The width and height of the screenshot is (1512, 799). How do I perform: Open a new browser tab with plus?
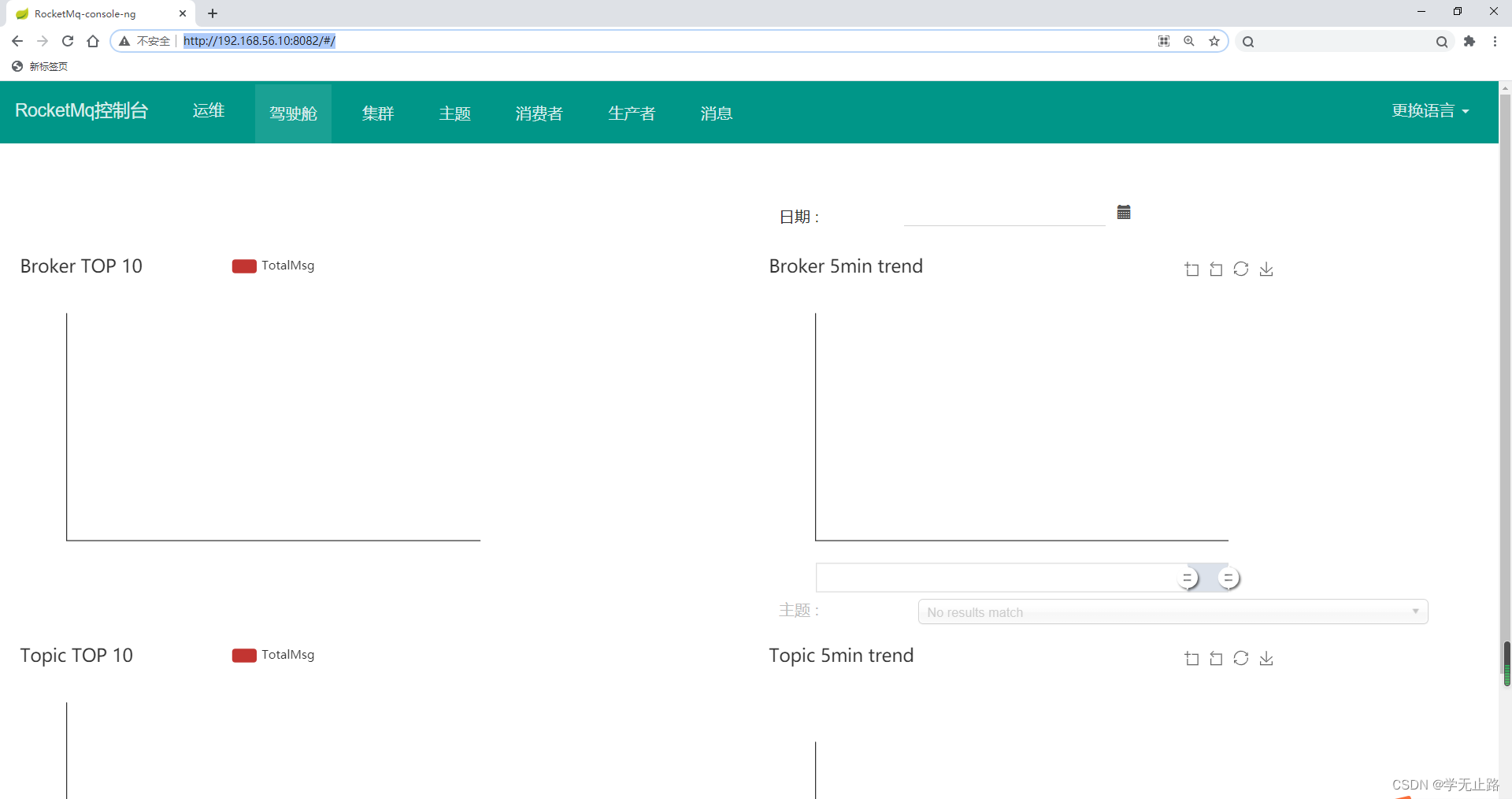[x=213, y=13]
